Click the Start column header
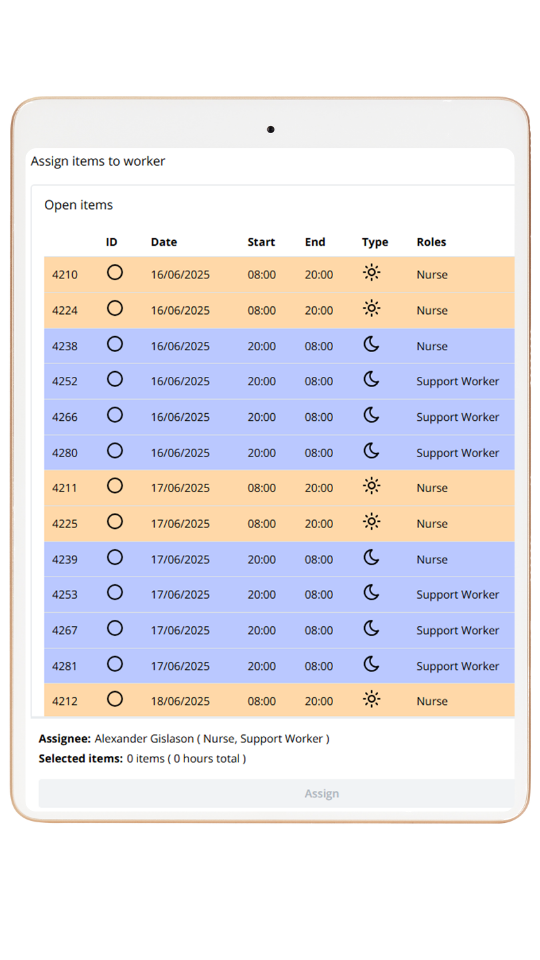 click(x=261, y=242)
